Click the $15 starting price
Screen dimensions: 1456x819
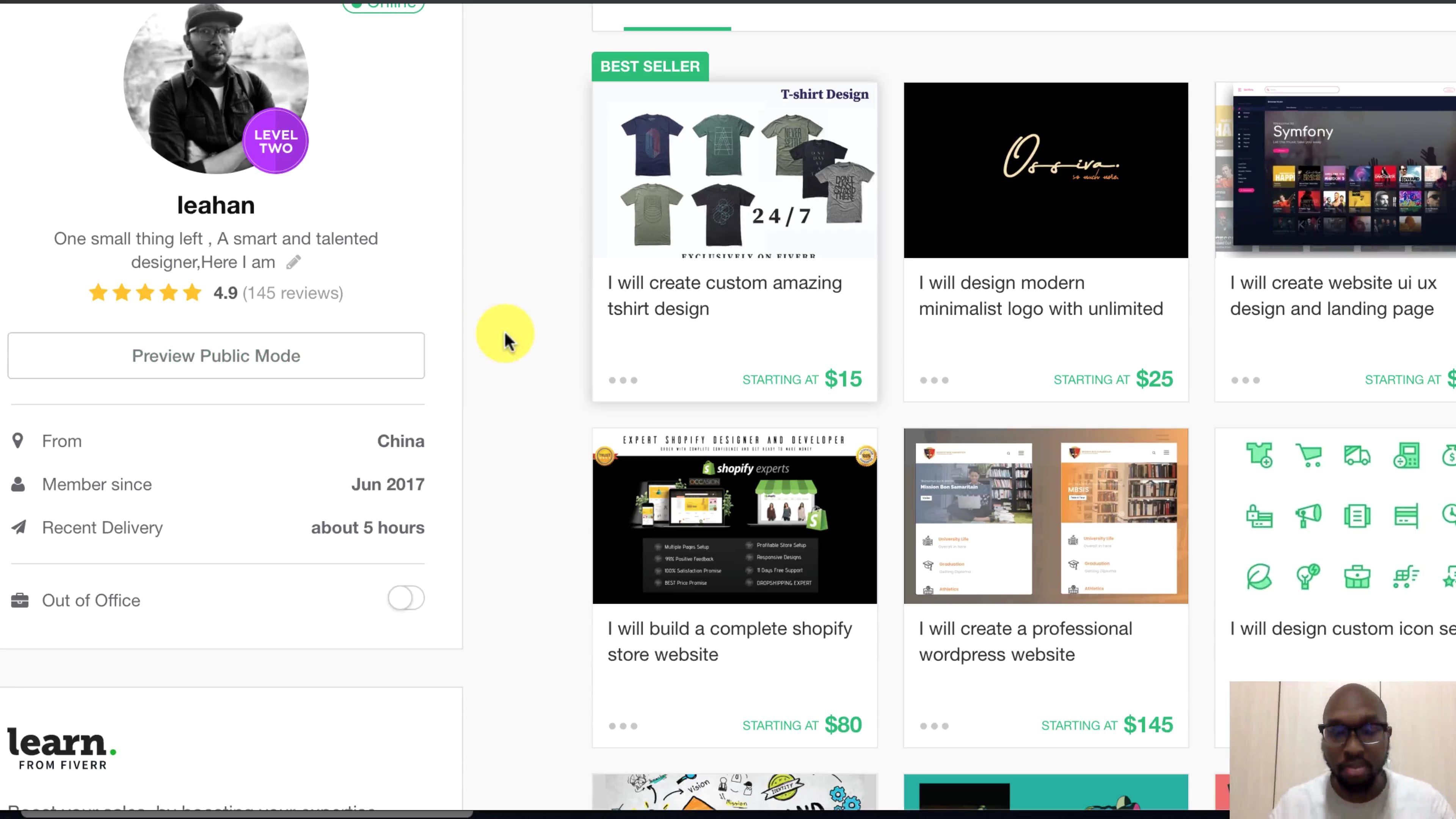[x=843, y=379]
